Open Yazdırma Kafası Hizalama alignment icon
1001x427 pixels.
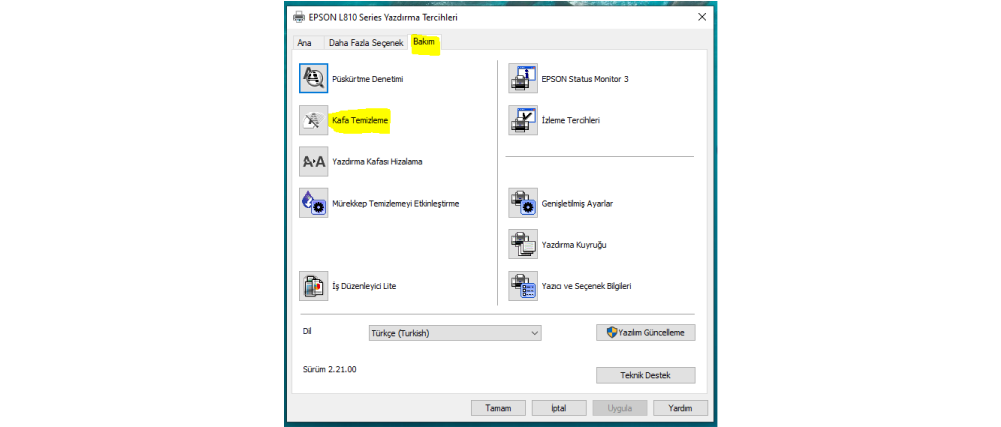(x=314, y=161)
